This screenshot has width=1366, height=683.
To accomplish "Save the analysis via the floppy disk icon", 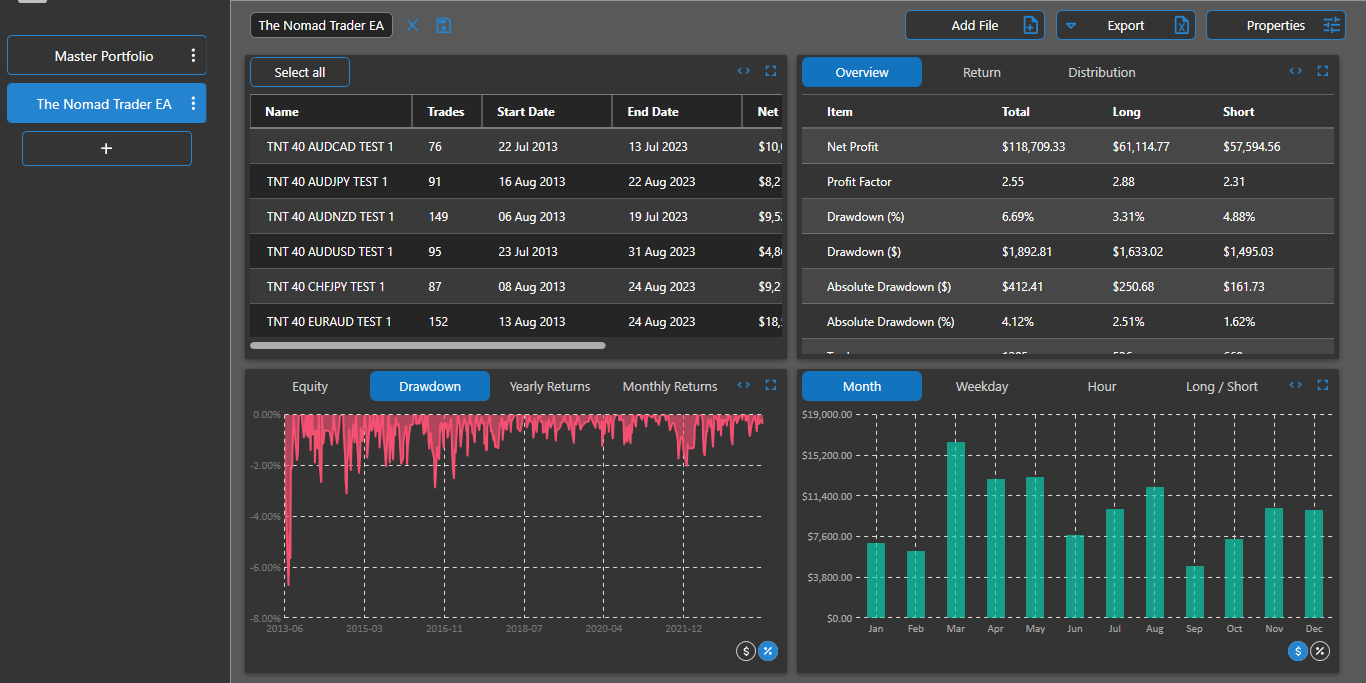I will (443, 25).
